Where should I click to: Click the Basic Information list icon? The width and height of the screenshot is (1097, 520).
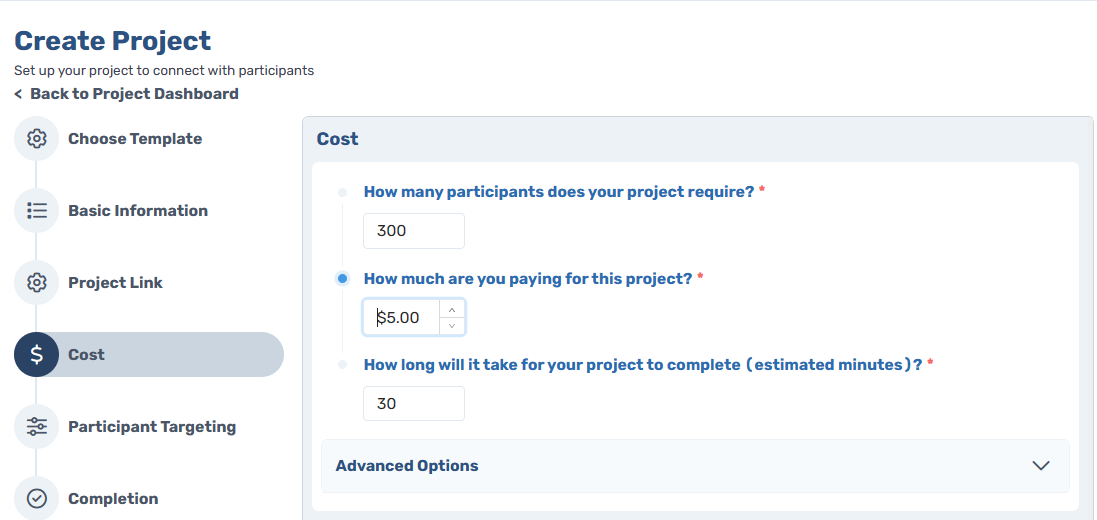coord(37,211)
